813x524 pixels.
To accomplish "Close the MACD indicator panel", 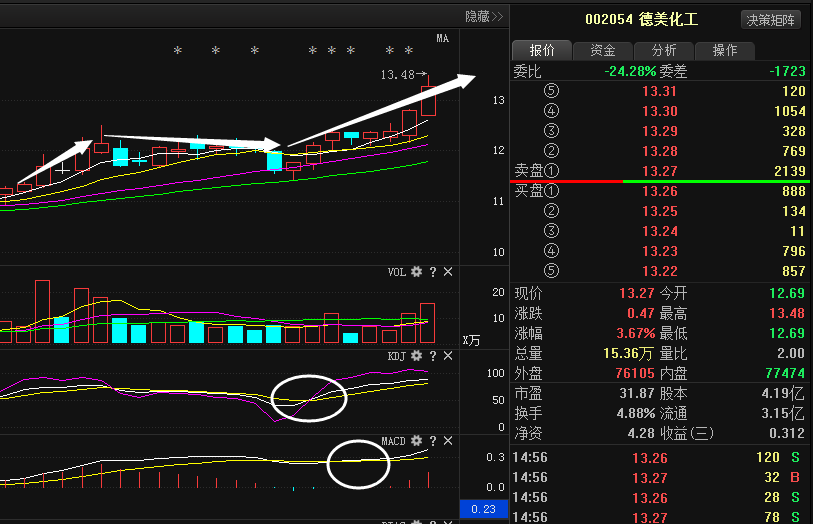I will click(448, 441).
